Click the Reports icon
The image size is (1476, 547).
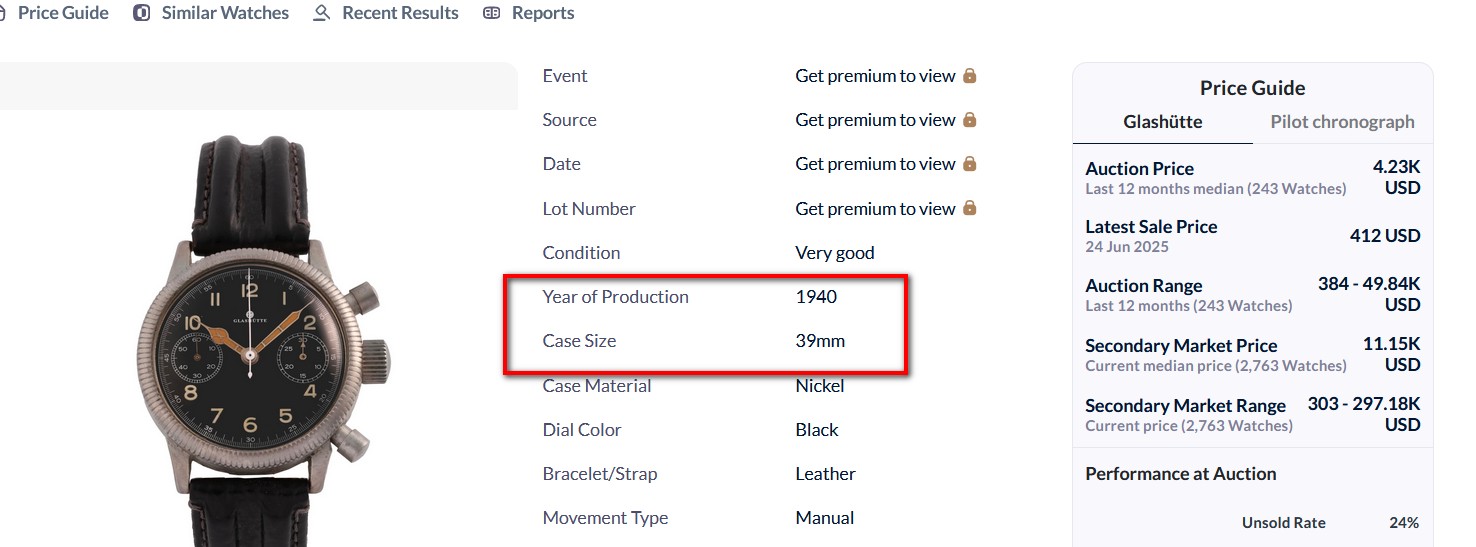click(491, 13)
